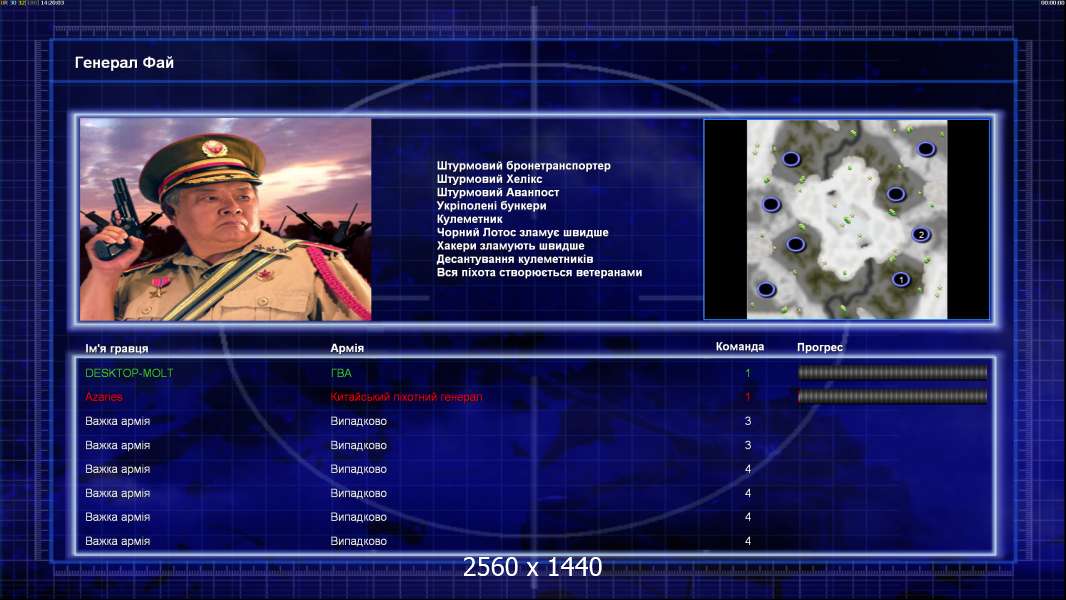Click the DESKTOP-MOLT loading progress bar
This screenshot has height=600, width=1066.
click(892, 373)
